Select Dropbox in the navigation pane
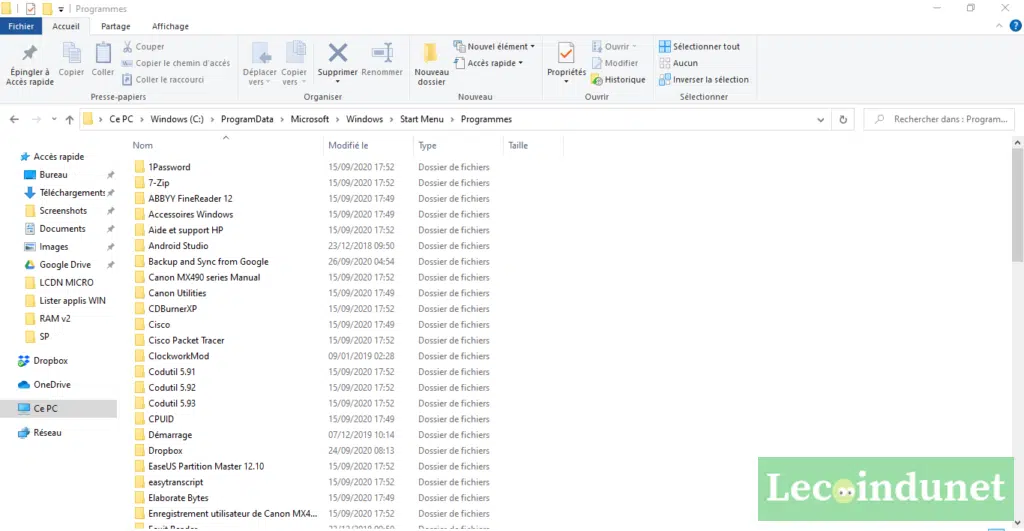1024x531 pixels. (x=50, y=361)
